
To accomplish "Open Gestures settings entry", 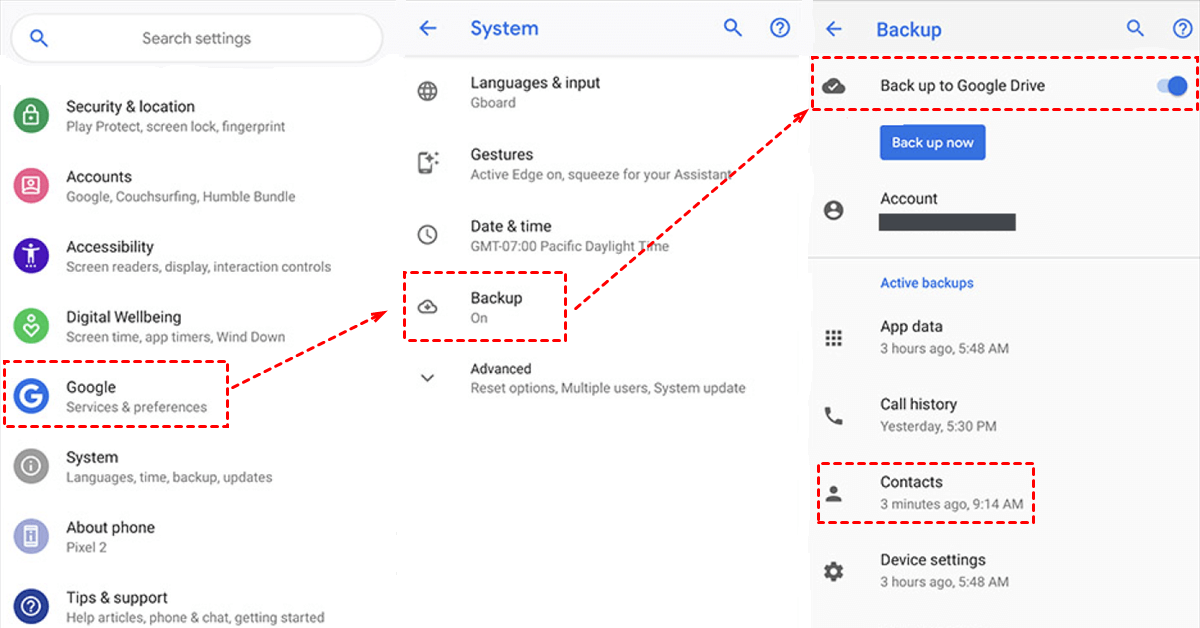I will click(501, 164).
